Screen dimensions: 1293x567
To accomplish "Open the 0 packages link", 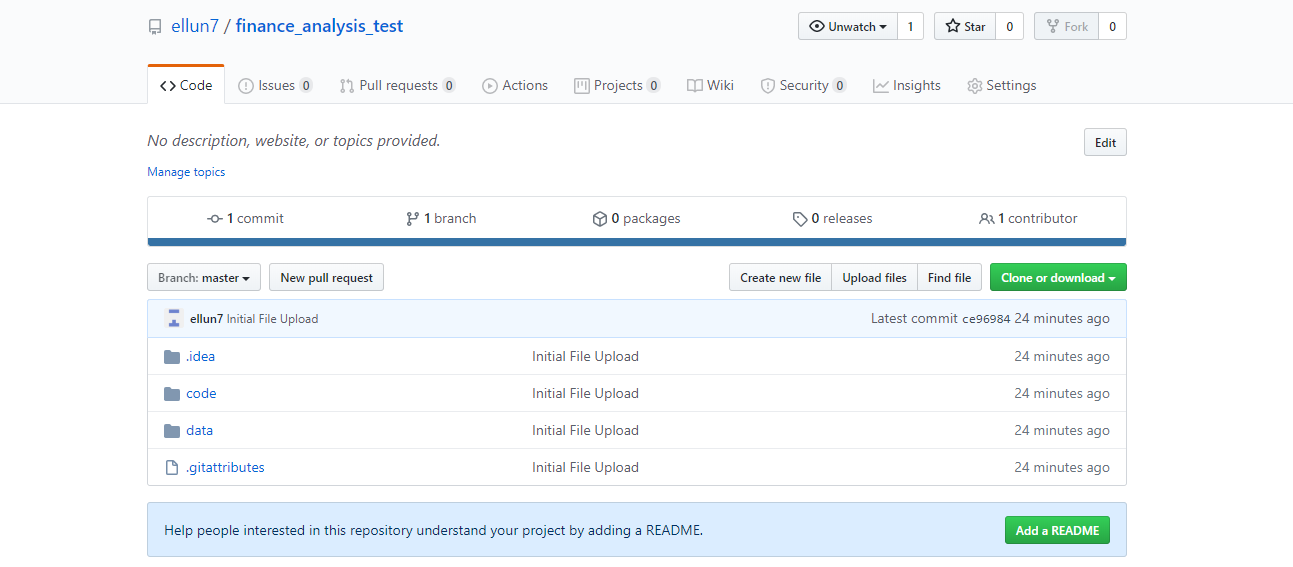I will 636,219.
